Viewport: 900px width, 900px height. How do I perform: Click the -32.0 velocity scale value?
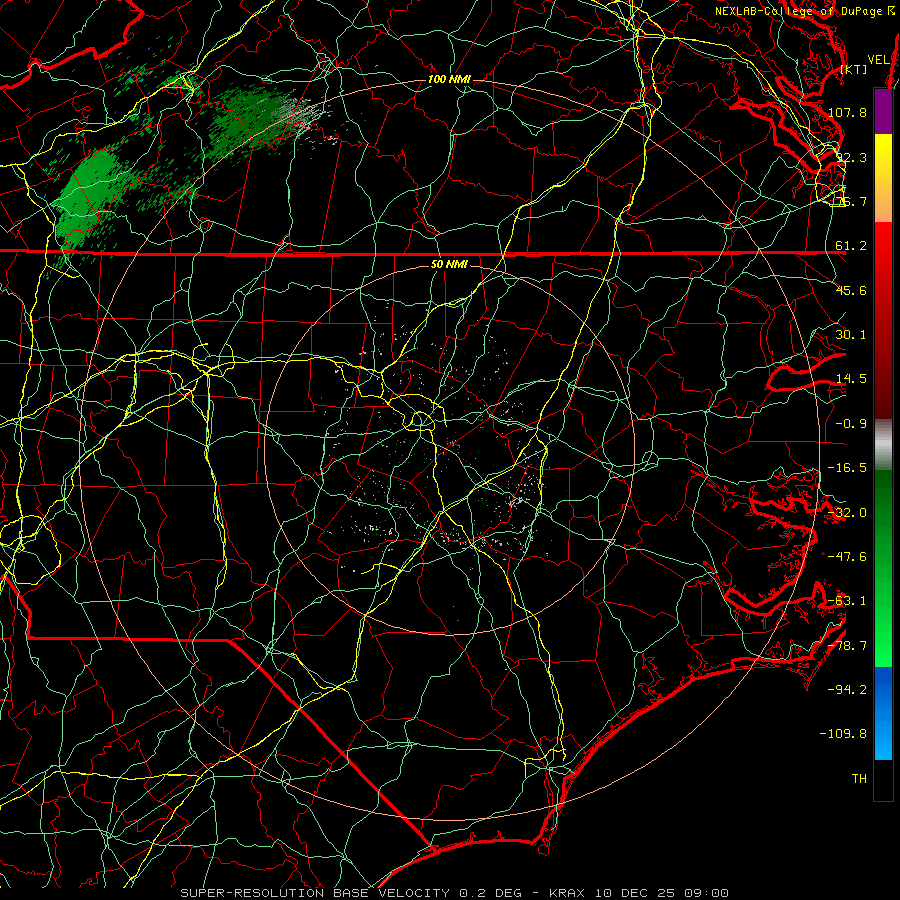click(847, 513)
